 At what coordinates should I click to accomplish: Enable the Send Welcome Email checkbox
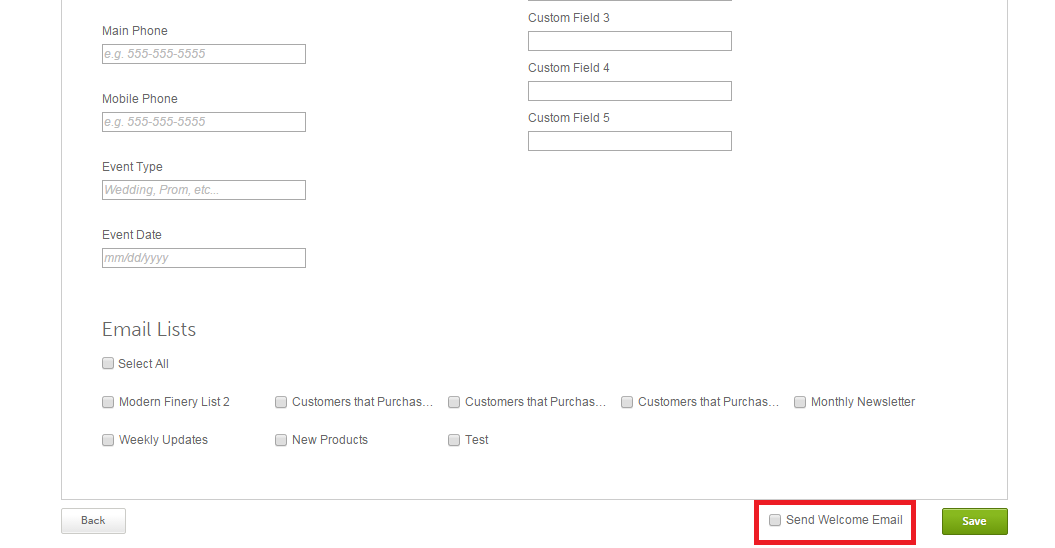pos(775,520)
